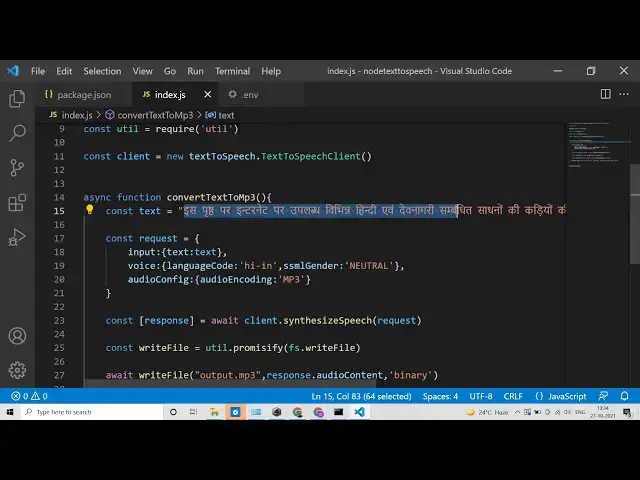Image resolution: width=640 pixels, height=480 pixels.
Task: Open the terminal window taskbar icon
Action: click(x=338, y=412)
